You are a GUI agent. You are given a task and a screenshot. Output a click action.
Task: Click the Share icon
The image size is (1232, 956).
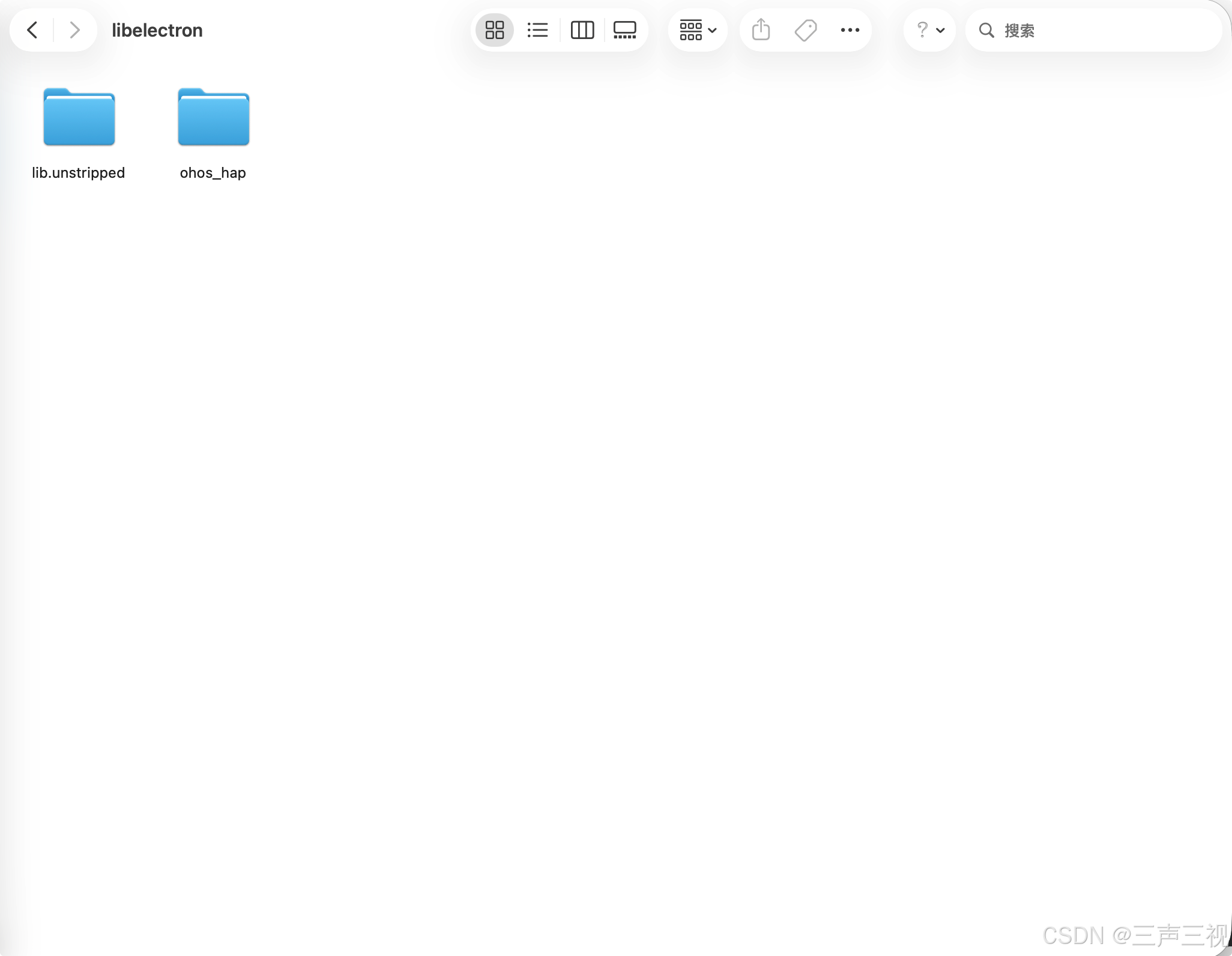pyautogui.click(x=761, y=30)
